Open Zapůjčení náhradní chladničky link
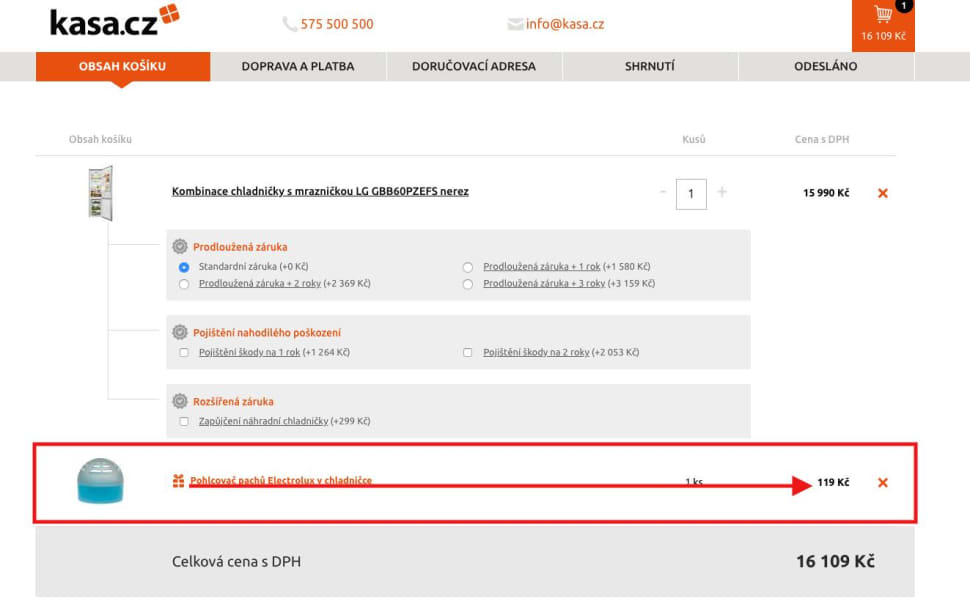This screenshot has height=612, width=970. 264,421
